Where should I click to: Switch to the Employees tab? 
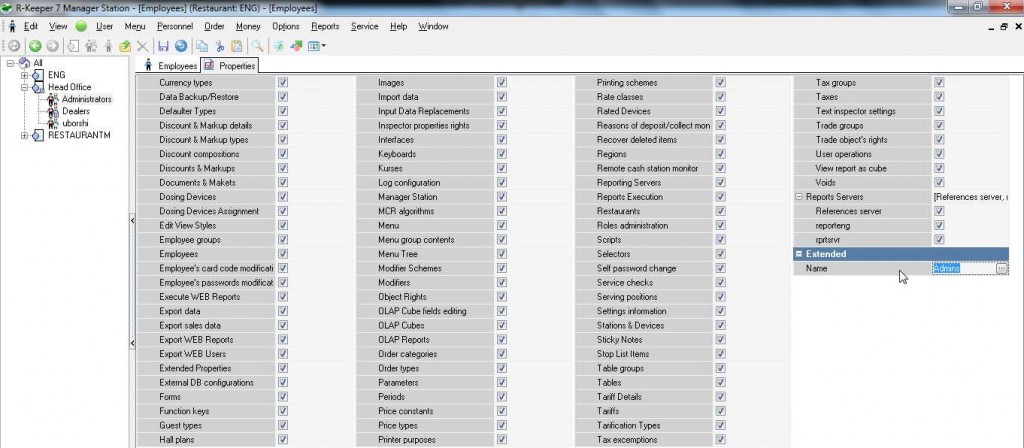point(170,66)
